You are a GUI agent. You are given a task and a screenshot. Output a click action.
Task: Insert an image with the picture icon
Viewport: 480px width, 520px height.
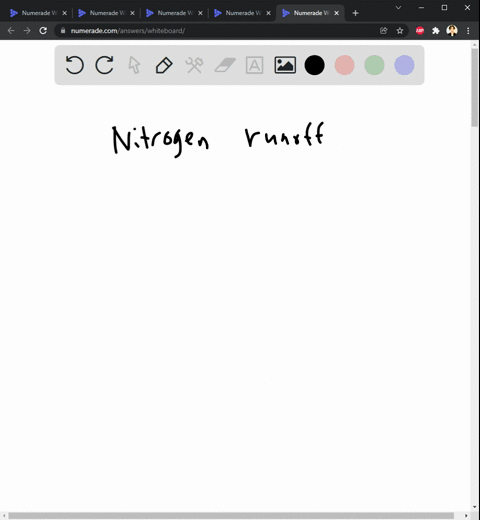coord(285,65)
